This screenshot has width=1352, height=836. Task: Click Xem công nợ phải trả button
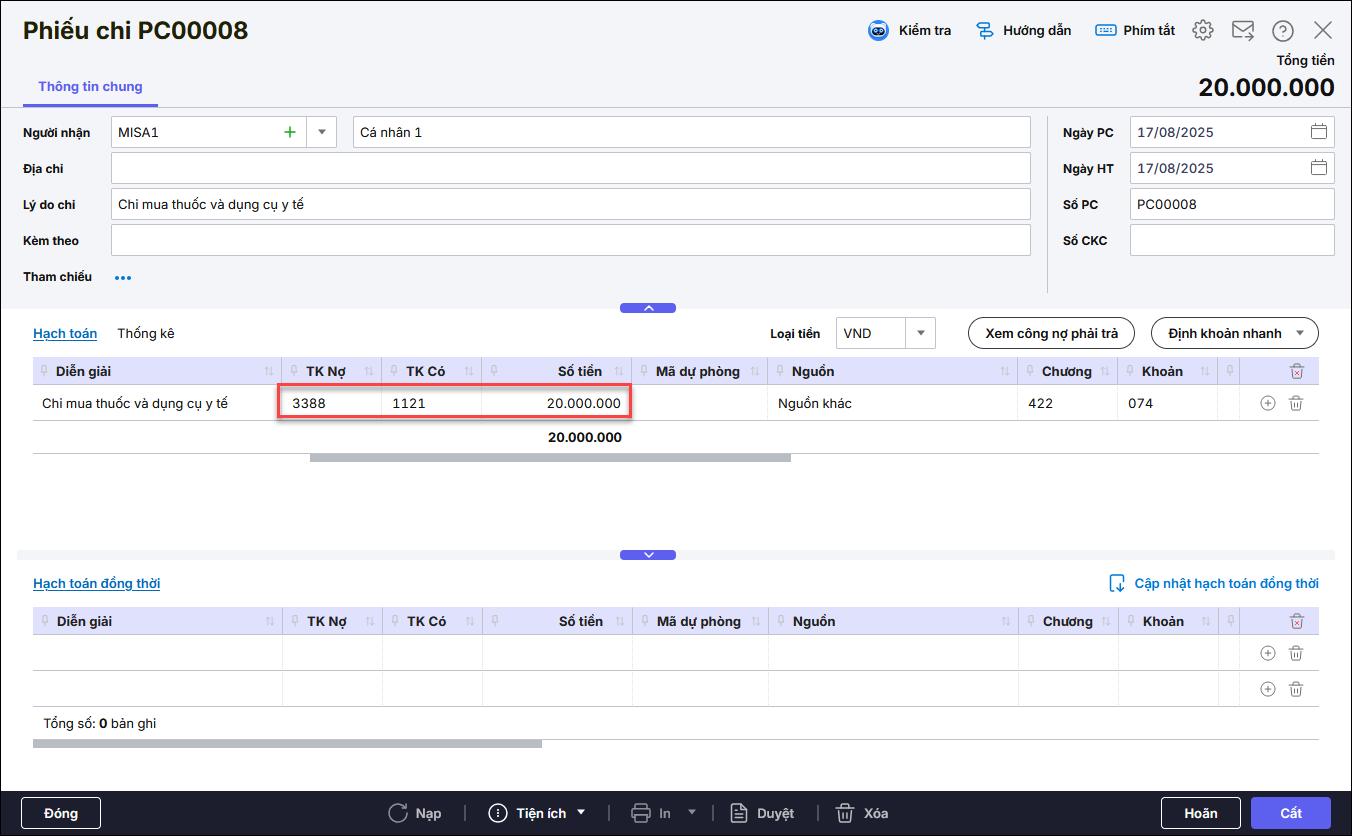(1051, 334)
